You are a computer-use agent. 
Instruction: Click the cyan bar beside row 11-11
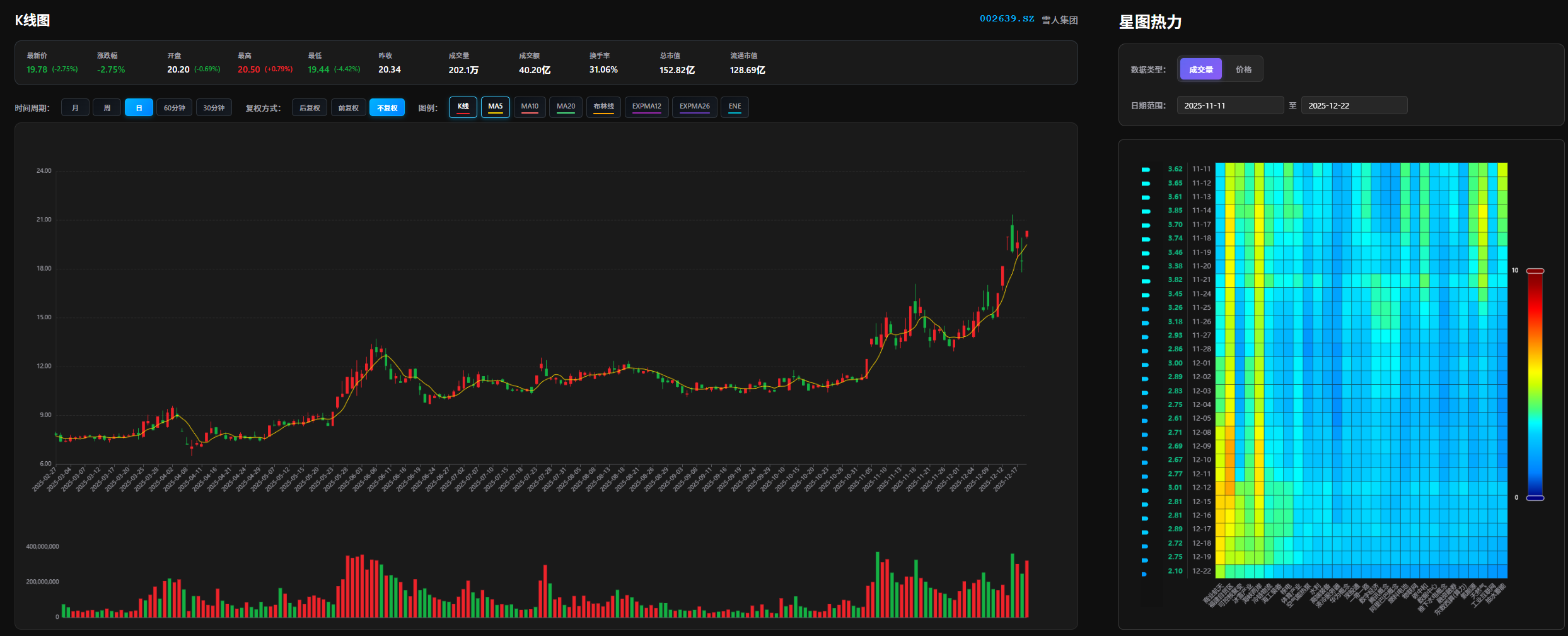[x=1146, y=170]
